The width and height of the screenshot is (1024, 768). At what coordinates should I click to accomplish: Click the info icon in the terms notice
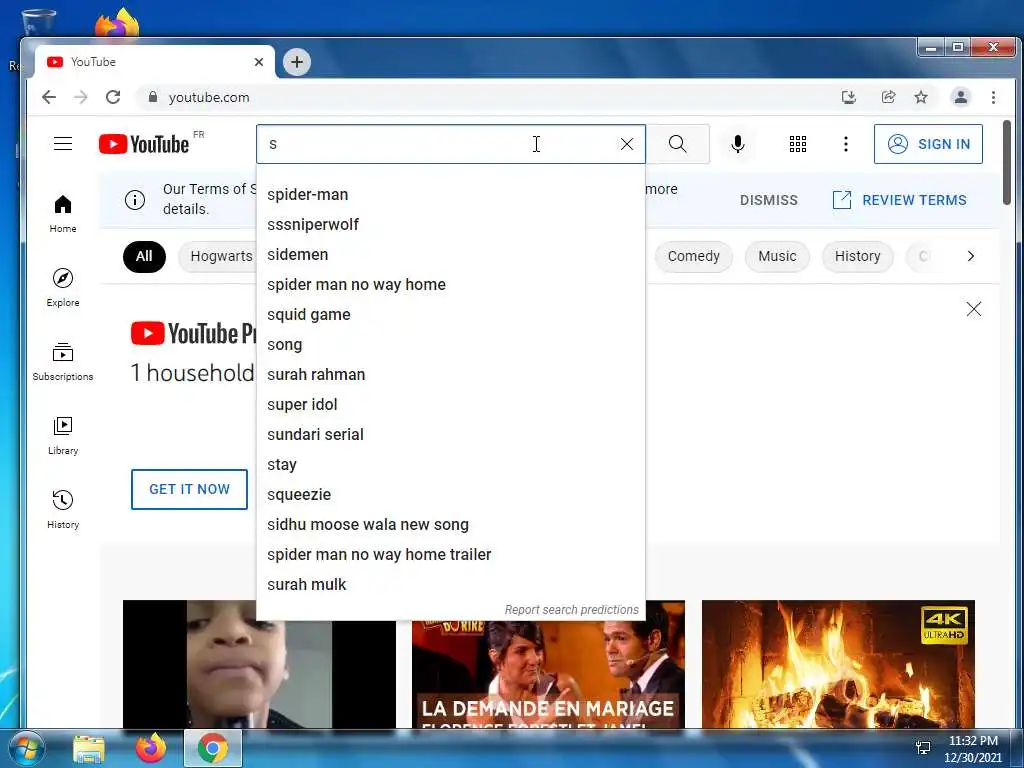(135, 200)
